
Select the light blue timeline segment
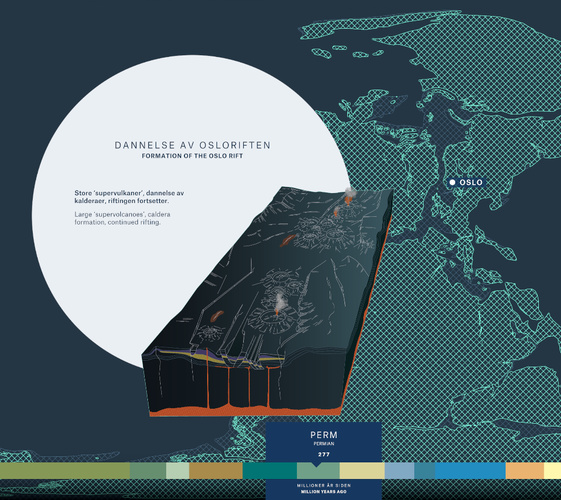[400, 470]
